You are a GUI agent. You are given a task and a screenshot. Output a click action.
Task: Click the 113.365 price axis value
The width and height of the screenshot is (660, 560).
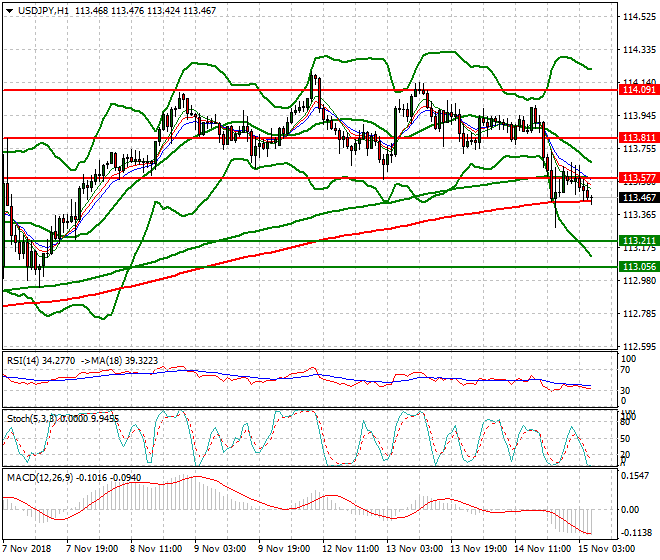[x=639, y=215]
